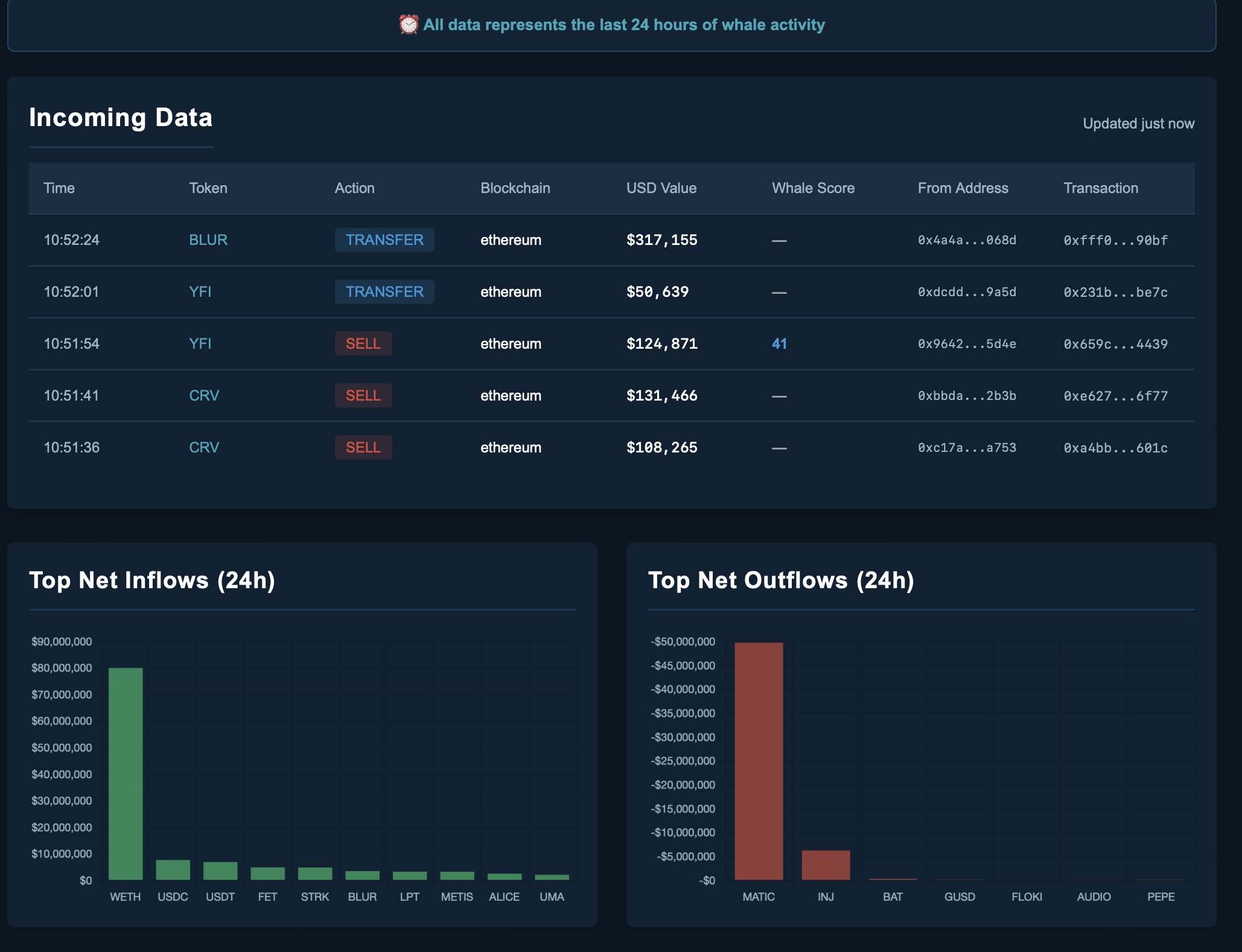
Task: Click the INJ bar in the outflows chart
Action: tap(826, 863)
